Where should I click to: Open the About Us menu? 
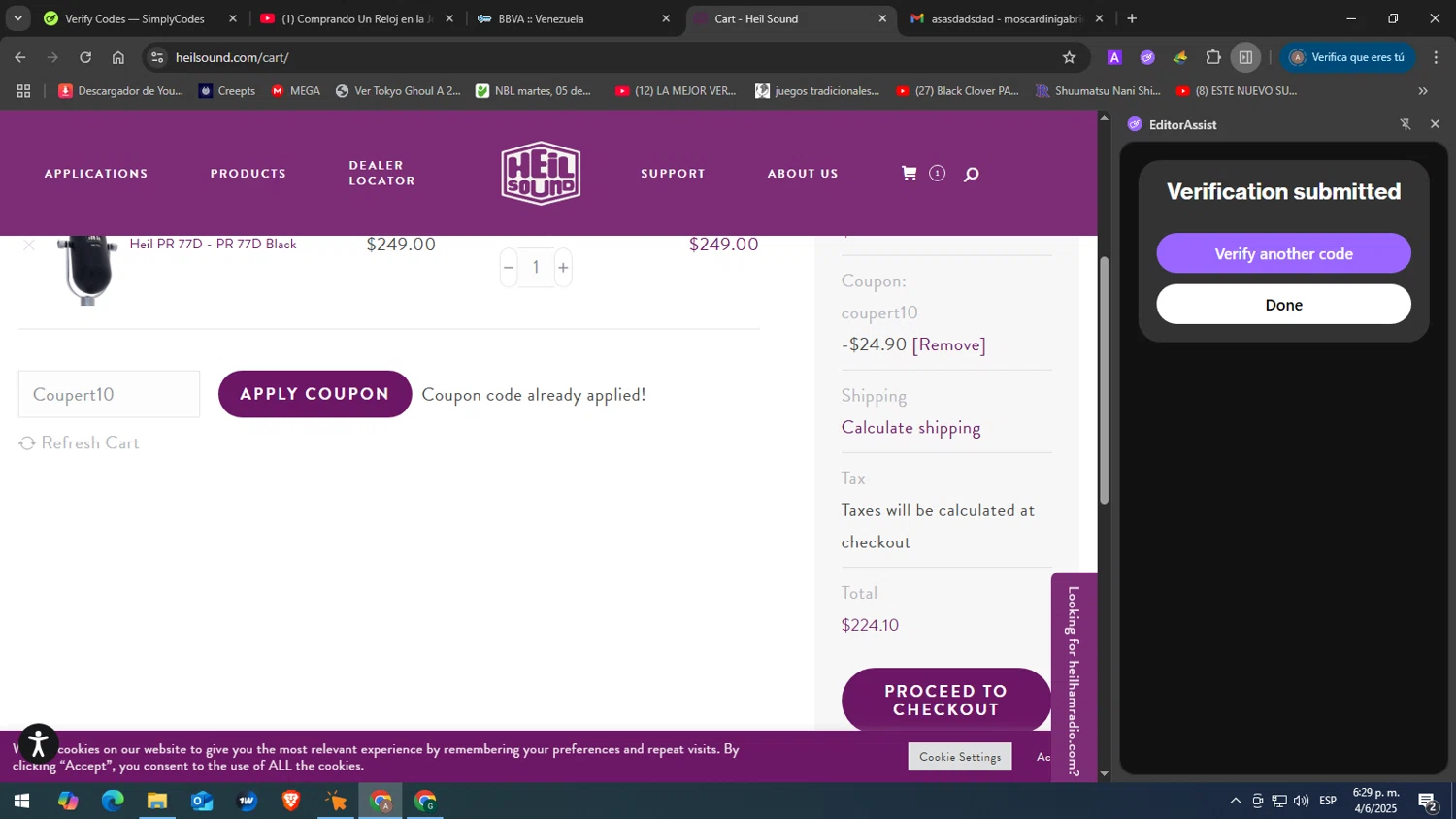point(803,174)
